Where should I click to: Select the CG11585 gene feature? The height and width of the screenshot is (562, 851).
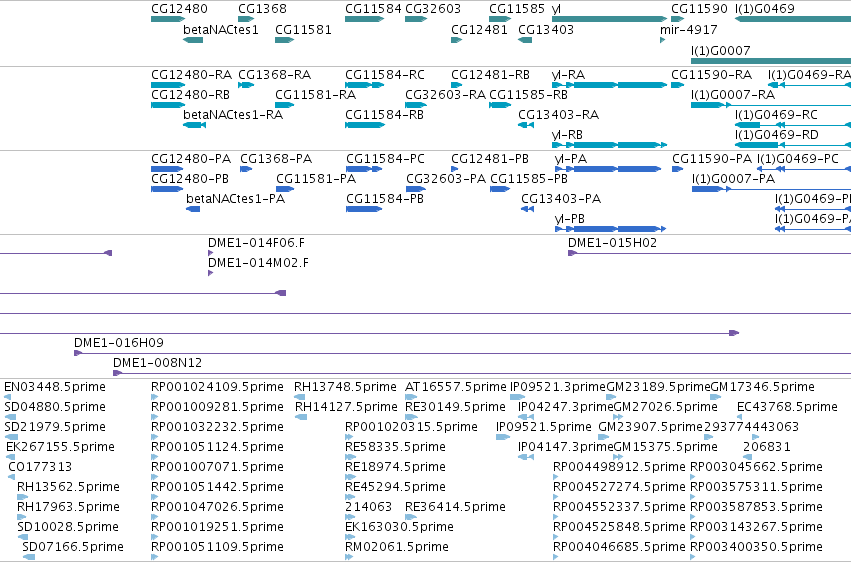[500, 19]
